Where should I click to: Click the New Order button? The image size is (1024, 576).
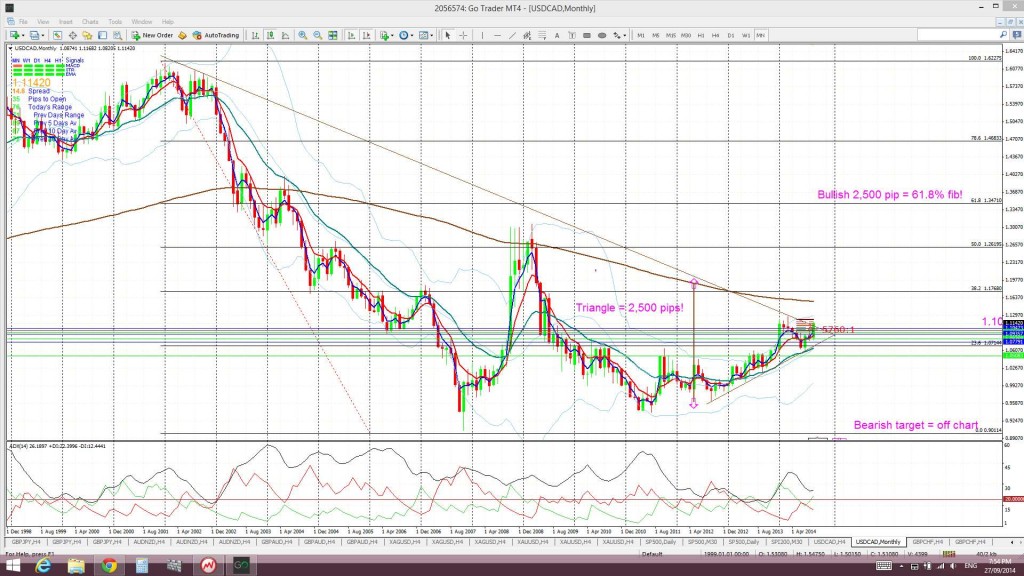[152, 35]
